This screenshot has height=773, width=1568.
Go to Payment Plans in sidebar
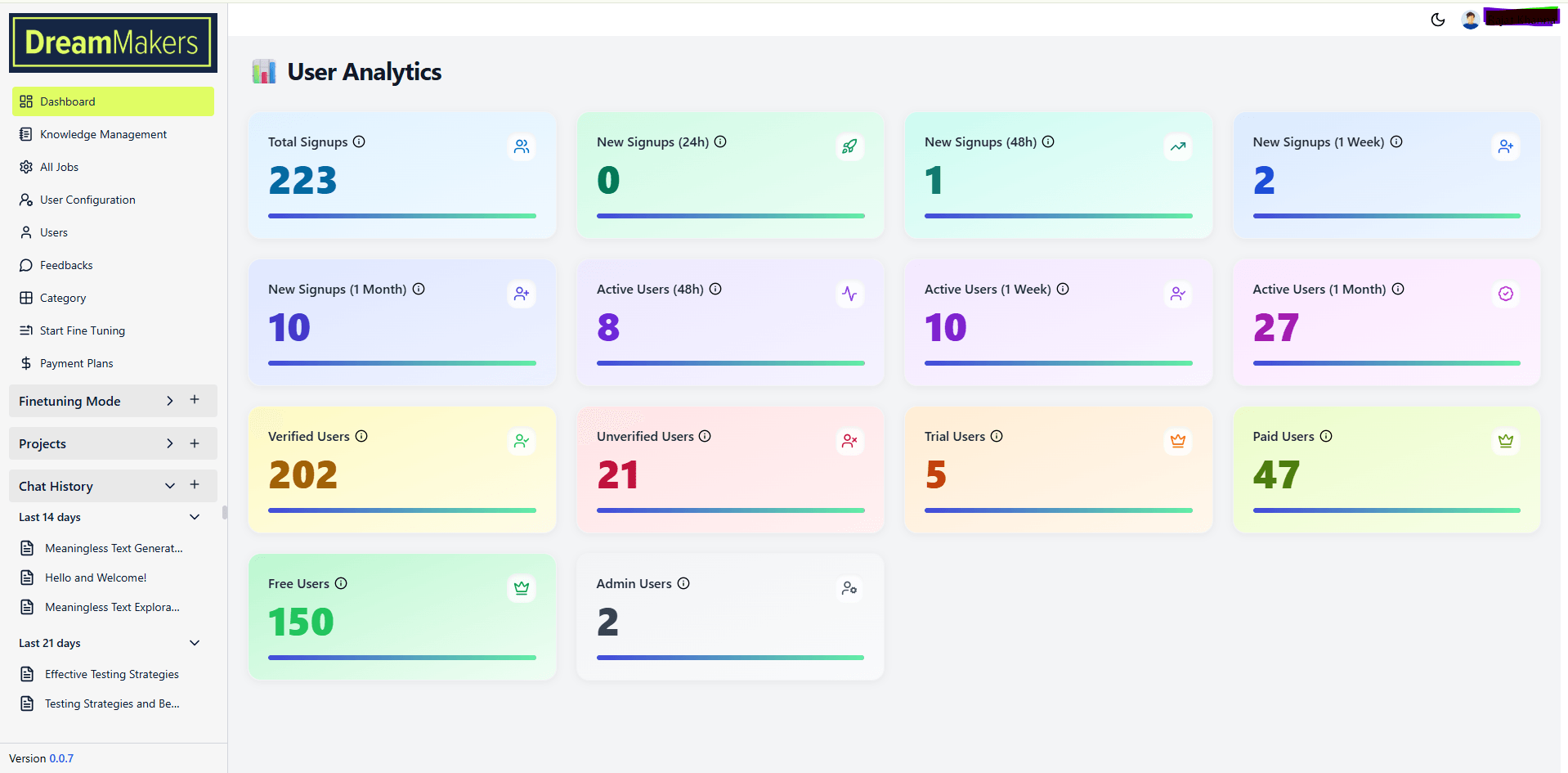[76, 363]
